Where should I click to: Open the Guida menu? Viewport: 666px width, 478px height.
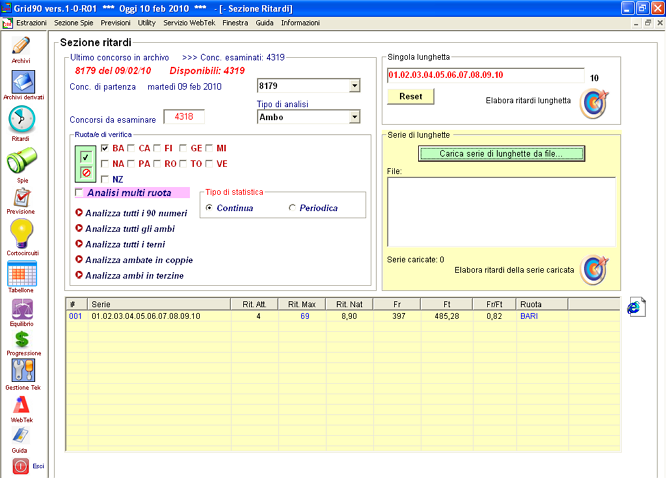pyautogui.click(x=265, y=23)
